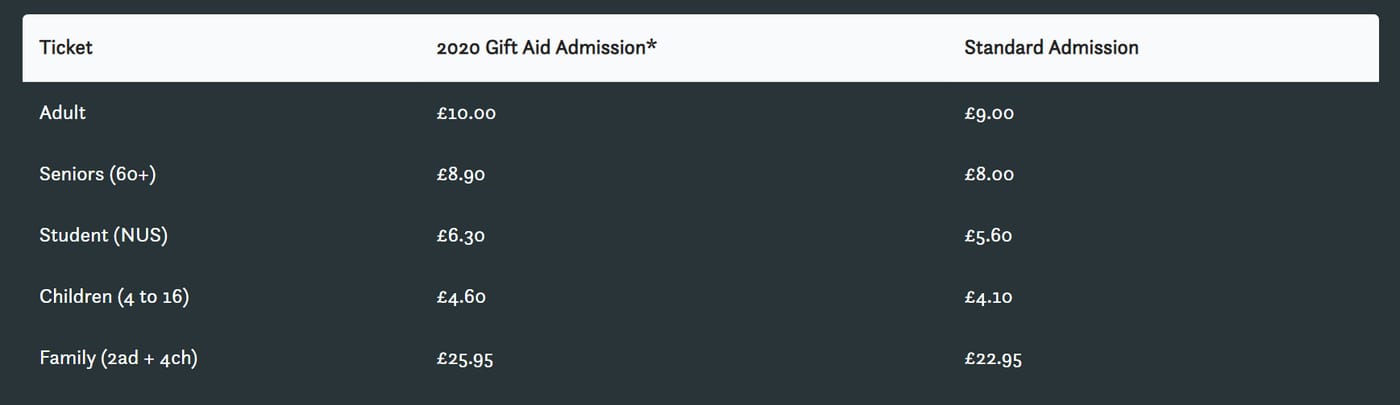The height and width of the screenshot is (405, 1400).
Task: Click the £25.95 Family Gift Aid price
Action: coord(465,358)
